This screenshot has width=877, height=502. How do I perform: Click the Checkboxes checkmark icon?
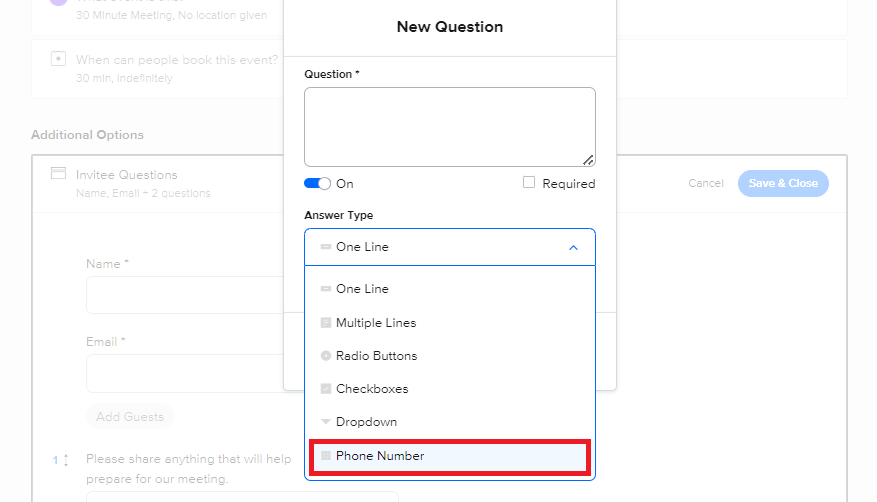[x=326, y=389]
